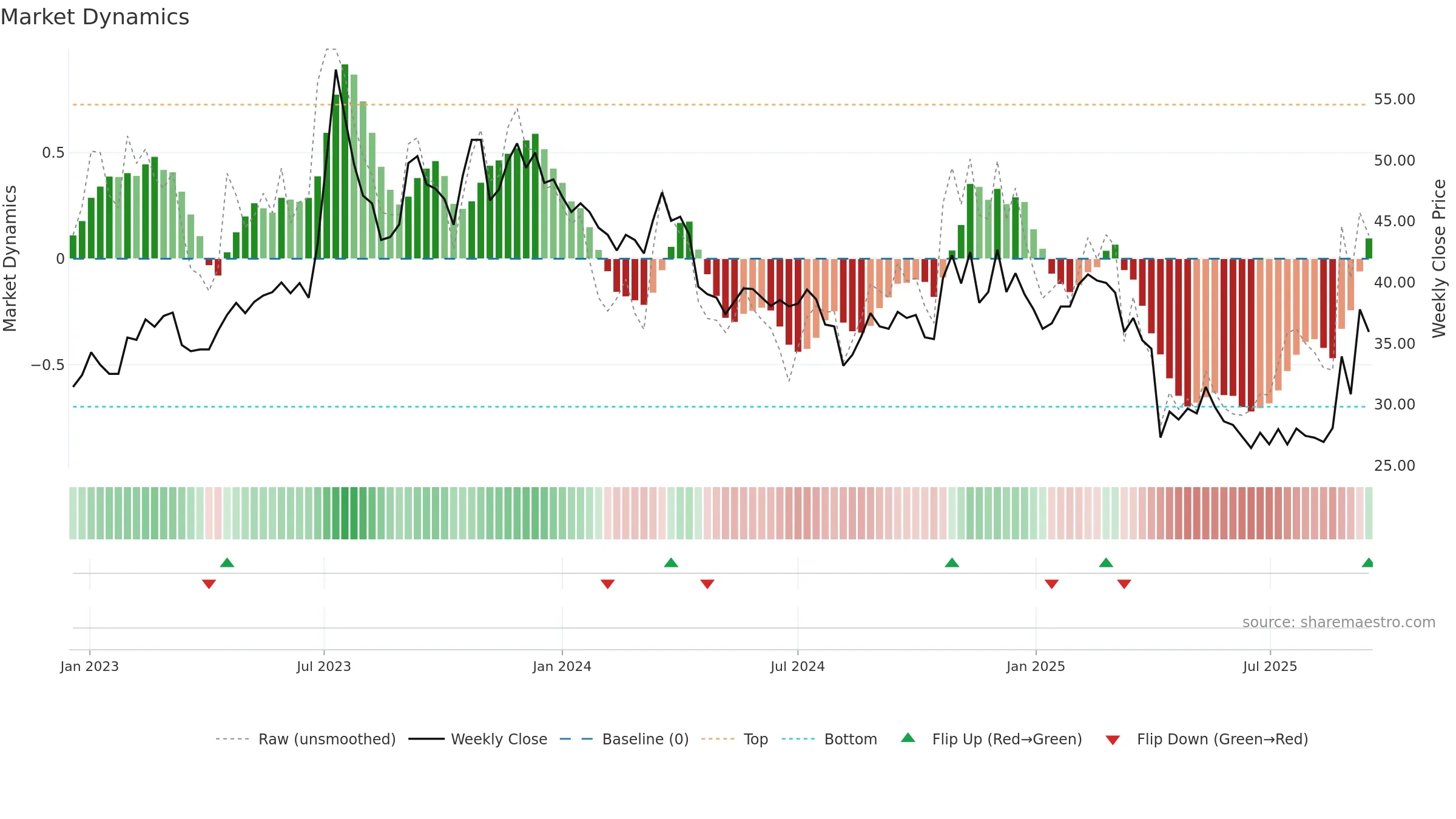Click the 25.00 price axis label
The image size is (1456, 819).
coord(1395,465)
